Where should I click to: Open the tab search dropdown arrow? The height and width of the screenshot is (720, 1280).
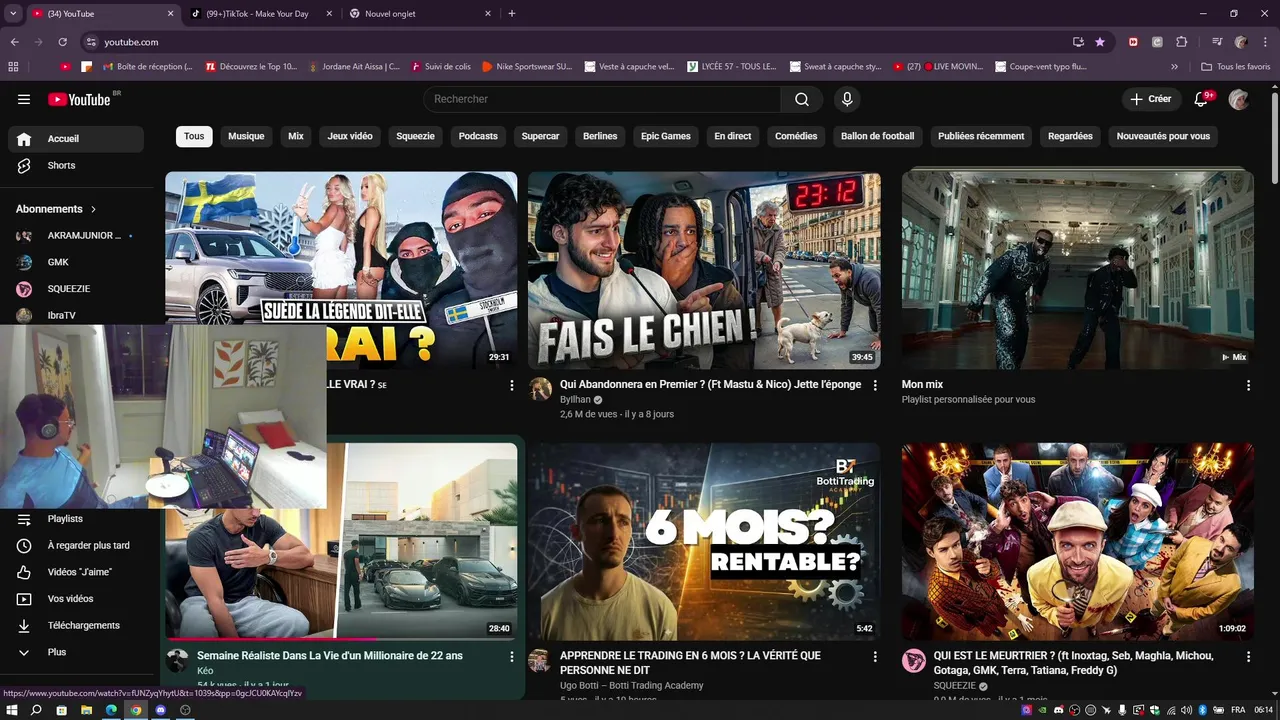click(x=13, y=14)
